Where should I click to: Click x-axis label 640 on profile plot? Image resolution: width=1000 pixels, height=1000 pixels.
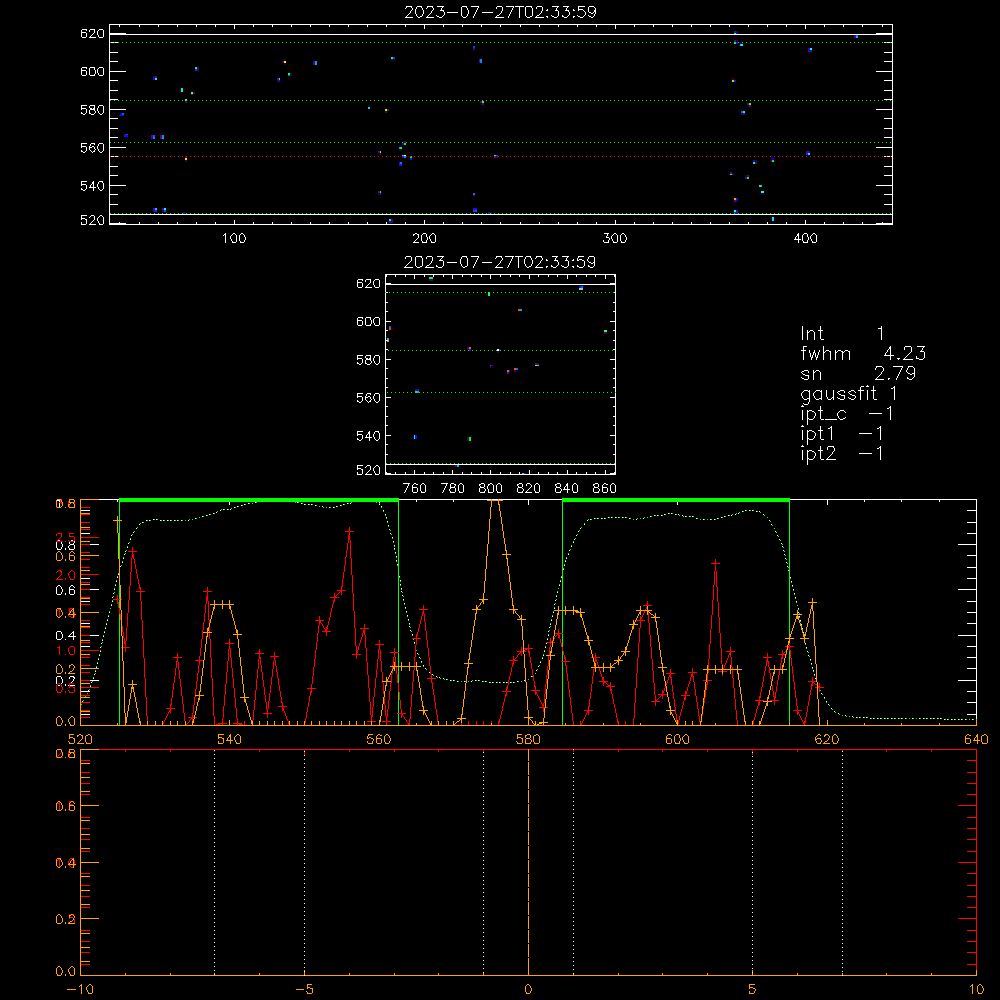pyautogui.click(x=976, y=739)
